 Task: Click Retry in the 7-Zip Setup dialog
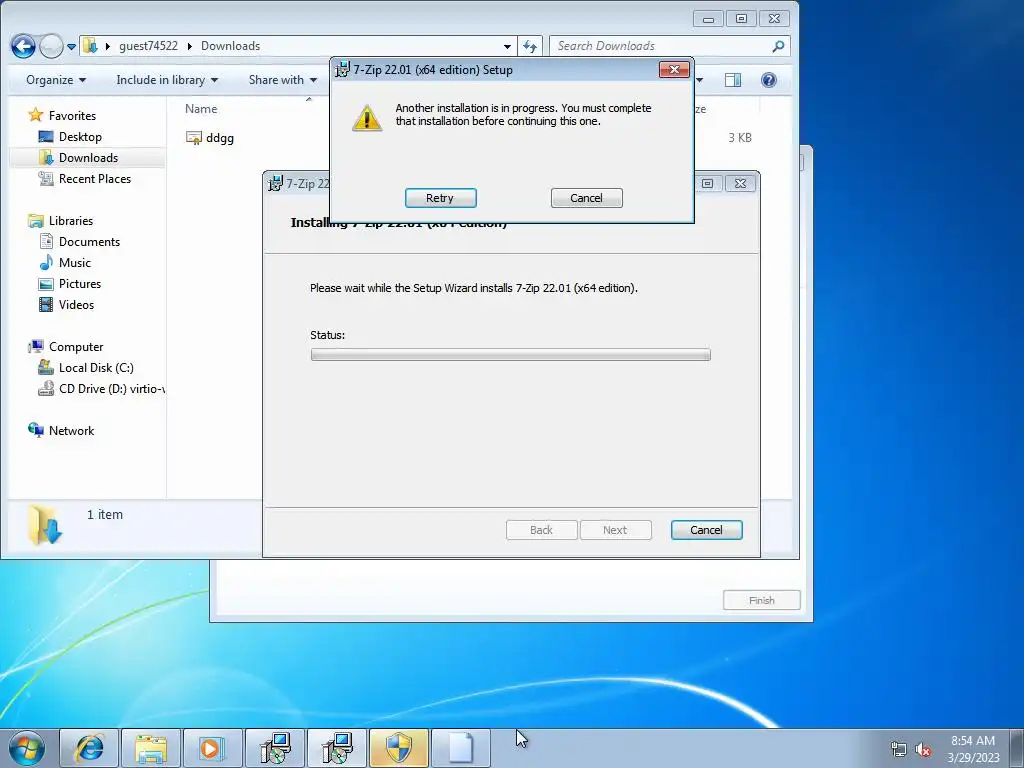click(x=440, y=198)
